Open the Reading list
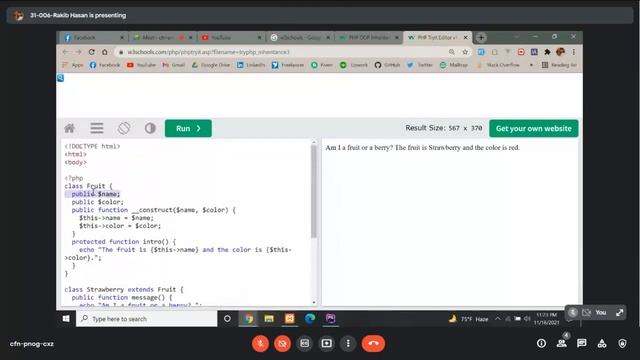Screen dimensions: 640x360 tap(559, 65)
